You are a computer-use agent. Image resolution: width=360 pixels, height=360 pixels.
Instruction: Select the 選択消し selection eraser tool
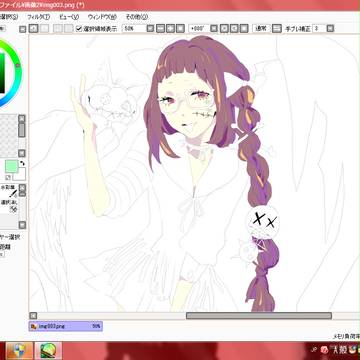(x=9, y=206)
